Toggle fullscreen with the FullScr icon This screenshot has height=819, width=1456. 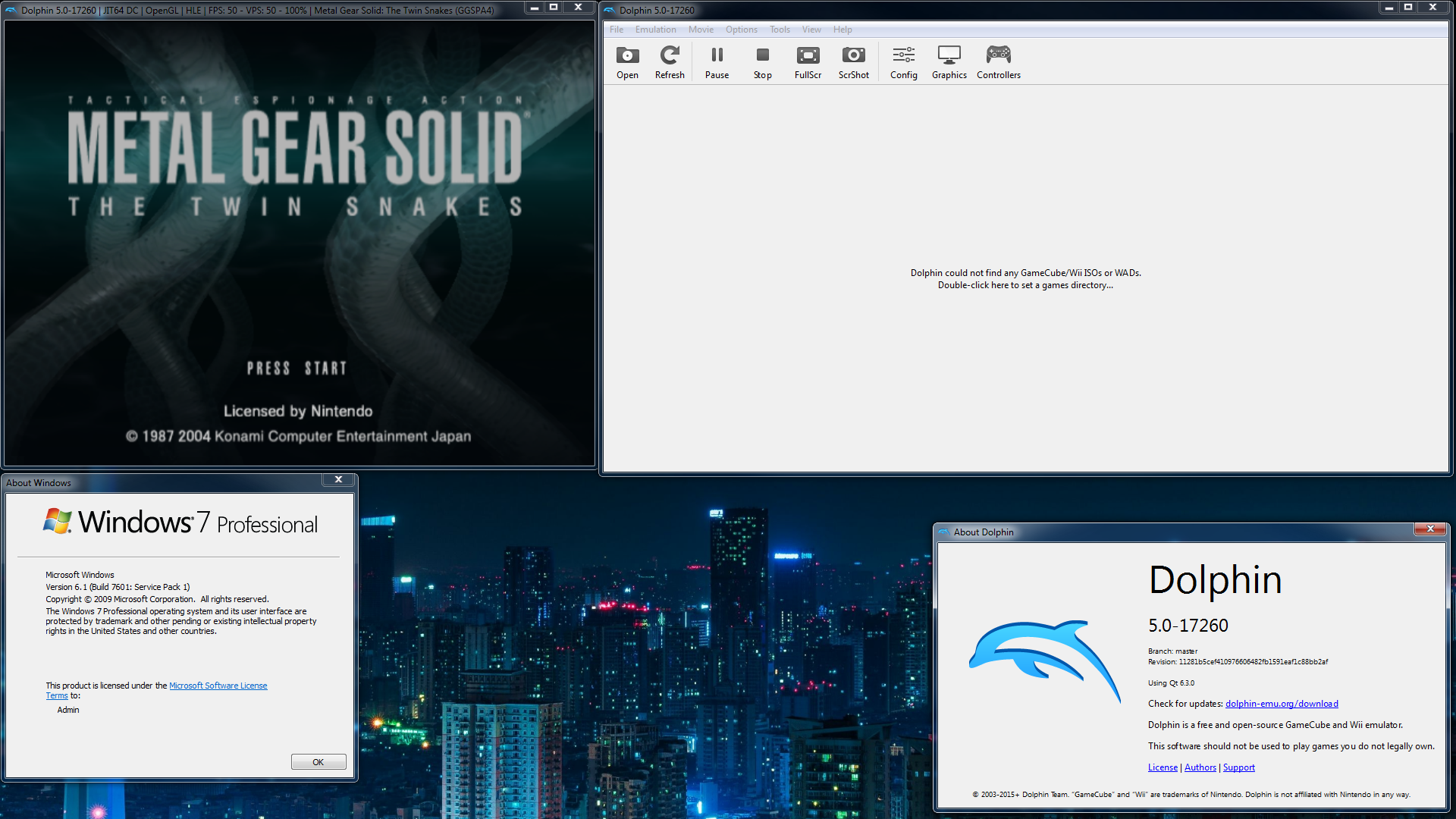808,62
